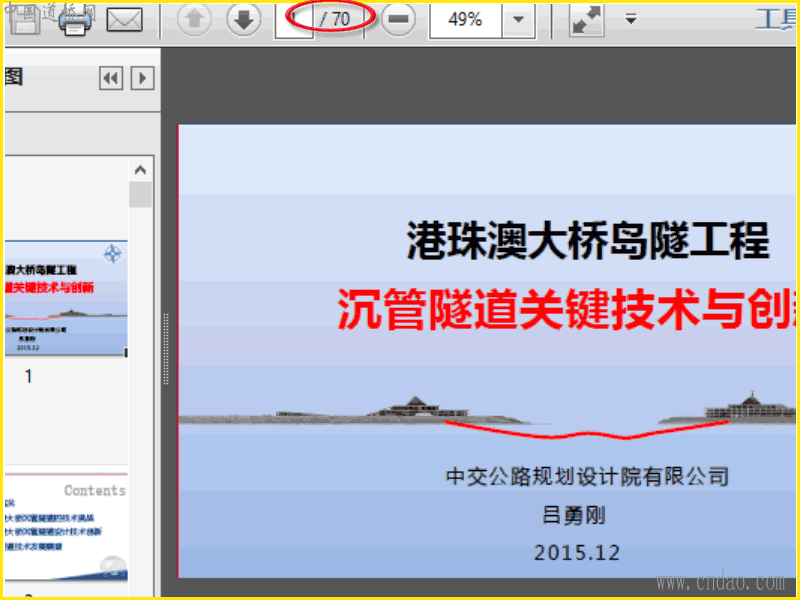Viewport: 800px width, 600px height.
Task: Print the document with the printer icon
Action: (x=76, y=21)
